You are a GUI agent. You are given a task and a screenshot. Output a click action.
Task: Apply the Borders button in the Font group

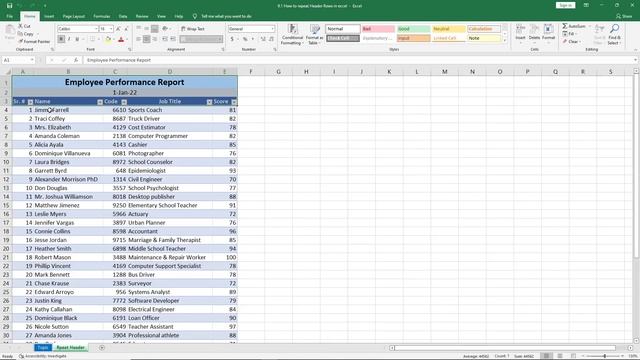(92, 39)
